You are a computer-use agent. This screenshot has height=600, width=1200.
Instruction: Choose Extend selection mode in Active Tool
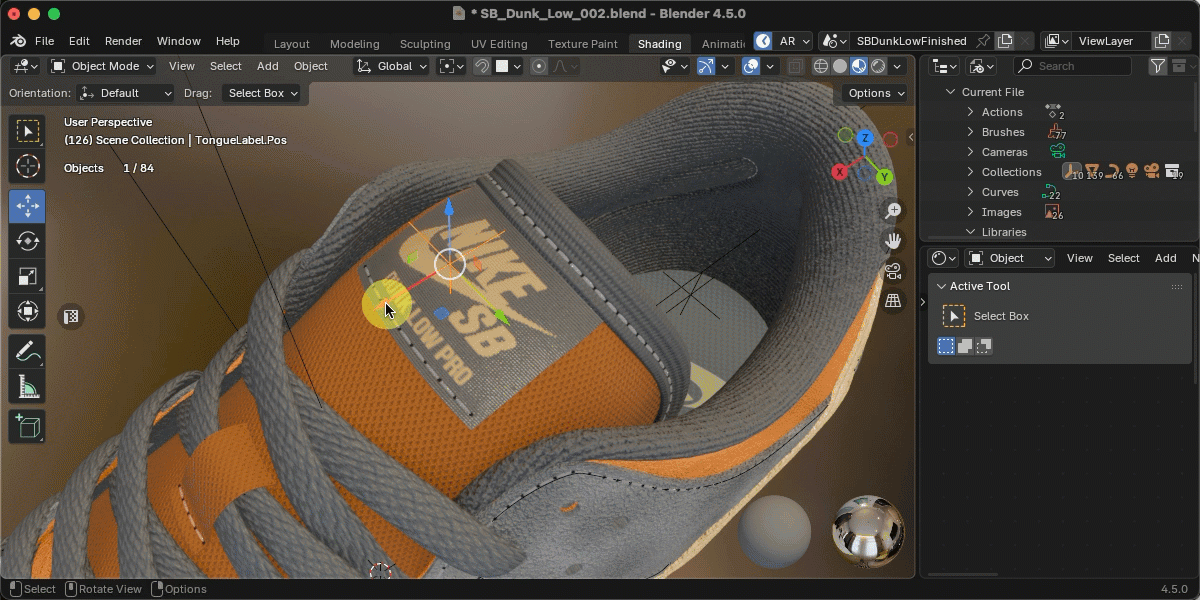coord(965,346)
